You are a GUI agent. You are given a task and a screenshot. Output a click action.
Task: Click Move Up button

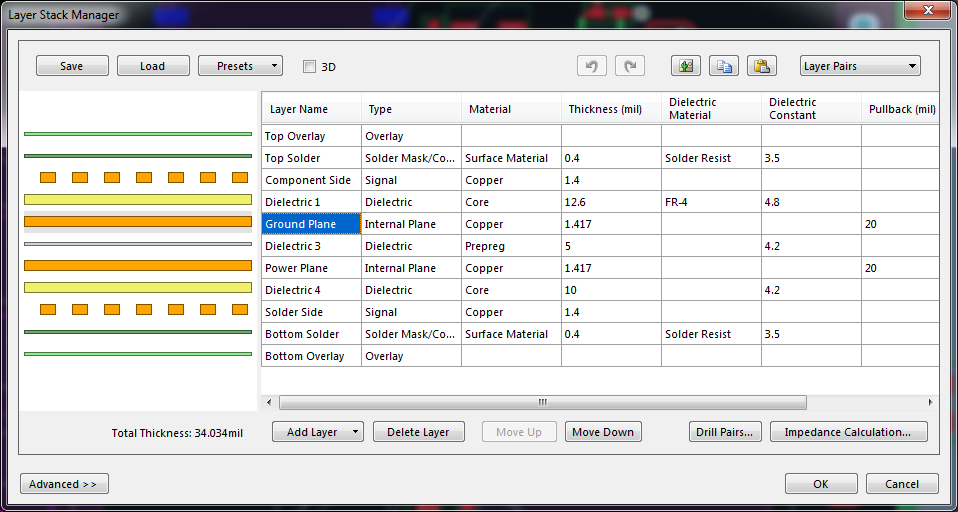519,432
